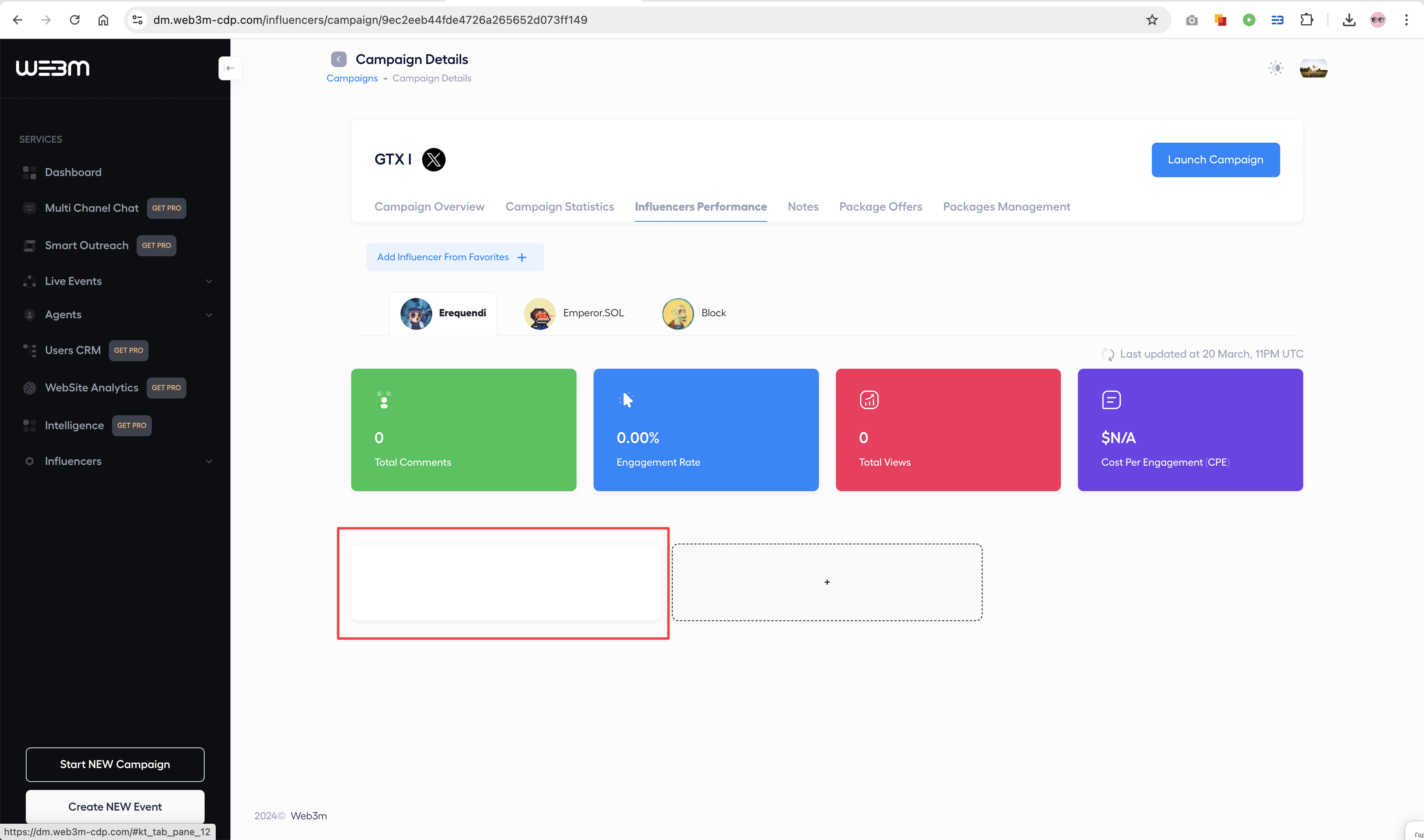Click the X platform icon next to GTX I
The width and height of the screenshot is (1424, 840).
tap(433, 160)
